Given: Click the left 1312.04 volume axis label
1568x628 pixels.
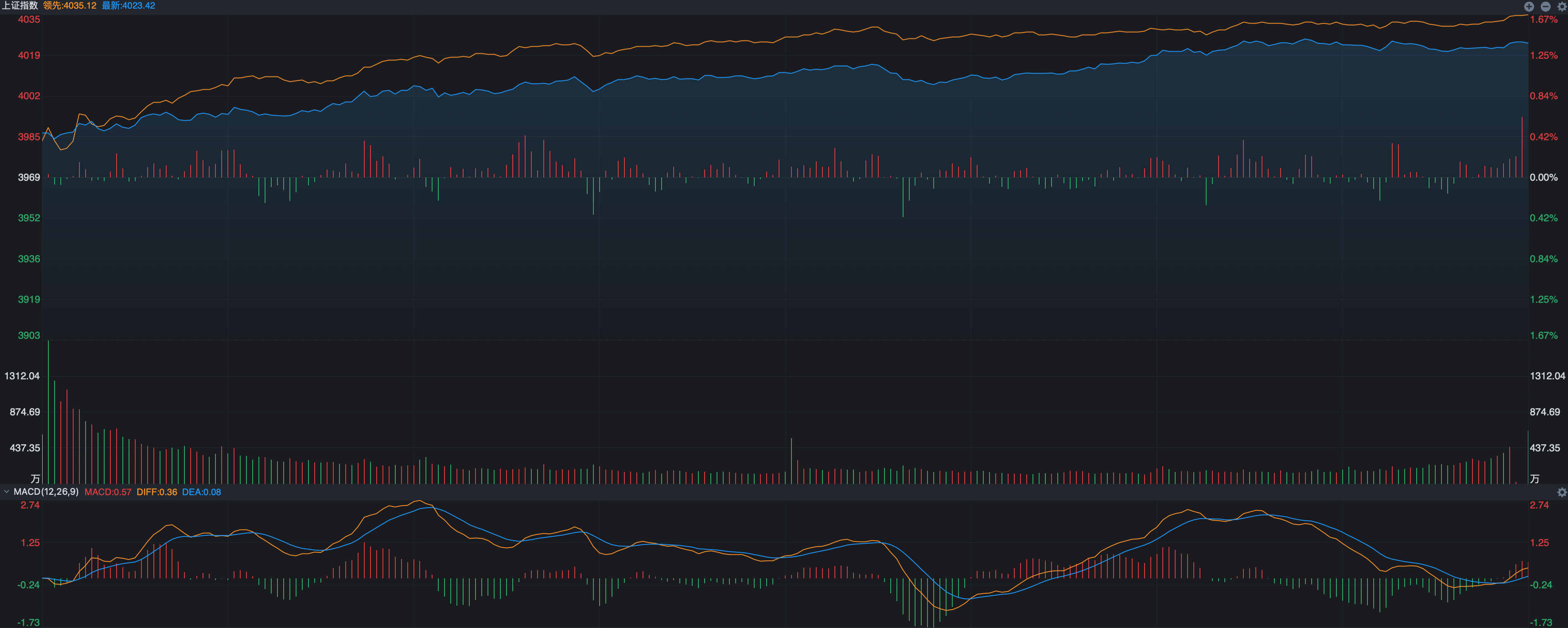Looking at the screenshot, I should 22,376.
